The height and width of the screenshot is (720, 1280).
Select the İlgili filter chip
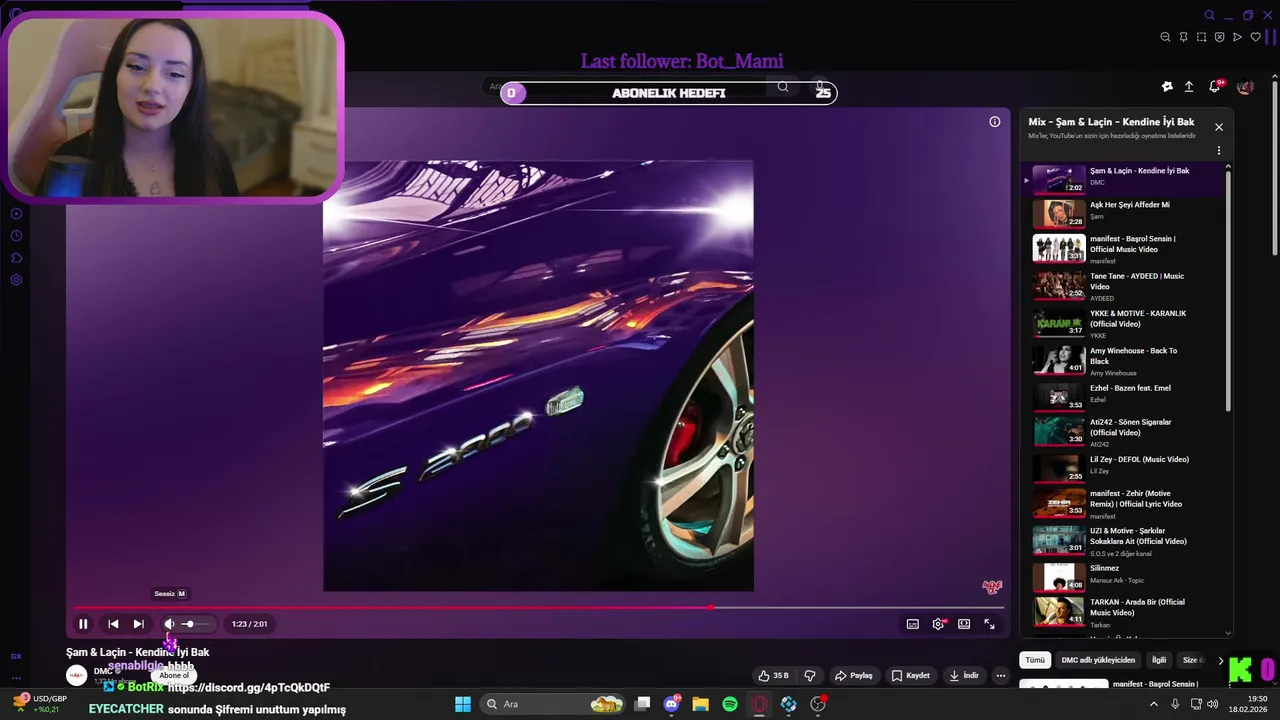pyautogui.click(x=1159, y=660)
